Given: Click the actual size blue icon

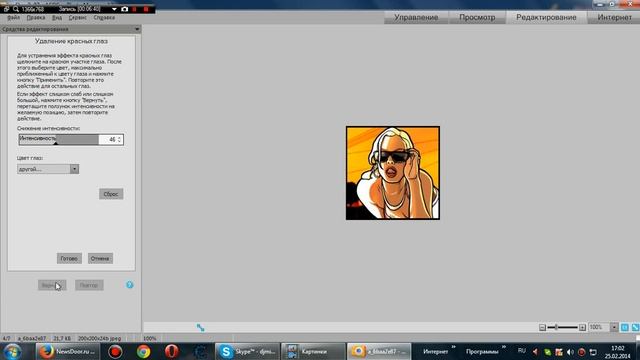Looking at the screenshot, I should tap(624, 327).
